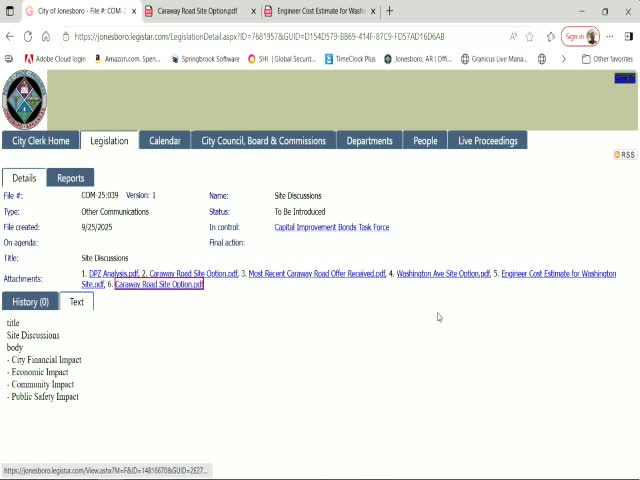Open Granicus Live Manager bookmark
This screenshot has width=640, height=480.
pyautogui.click(x=494, y=59)
